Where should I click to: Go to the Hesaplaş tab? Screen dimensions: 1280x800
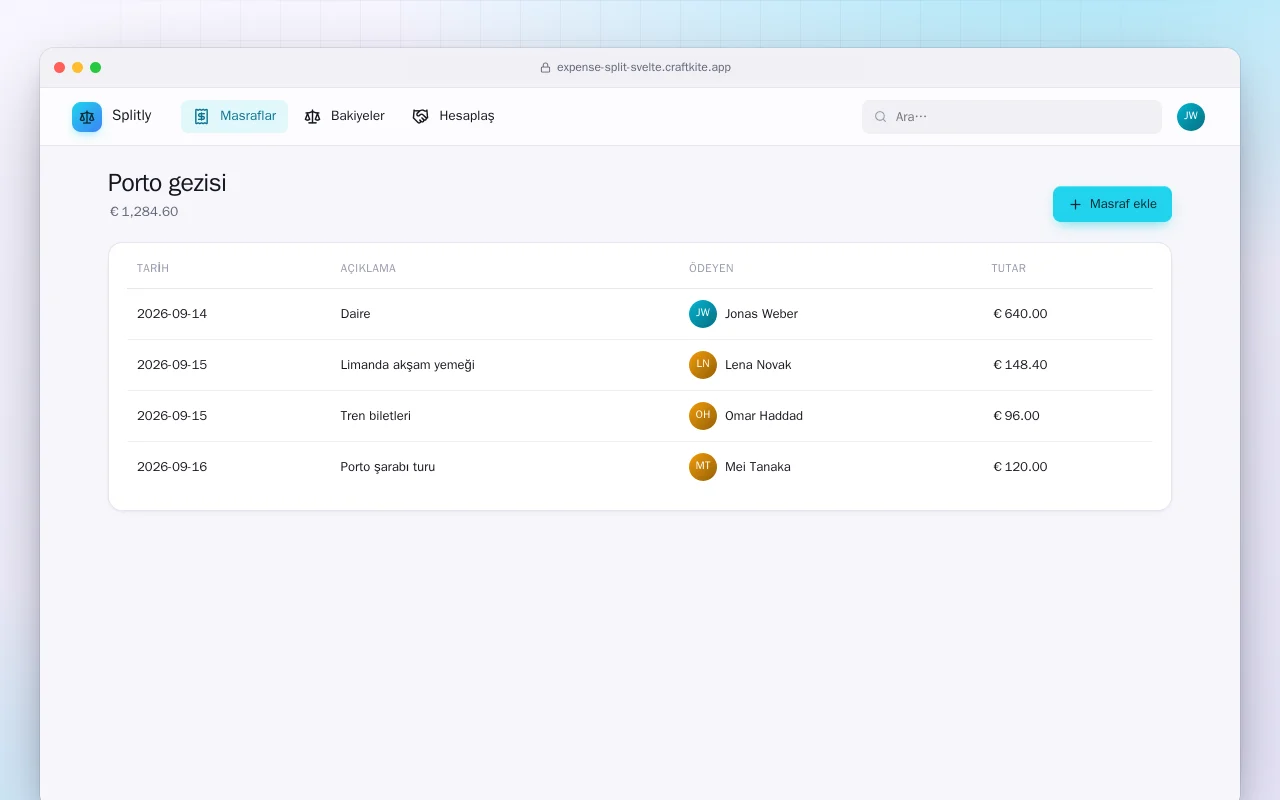point(453,116)
